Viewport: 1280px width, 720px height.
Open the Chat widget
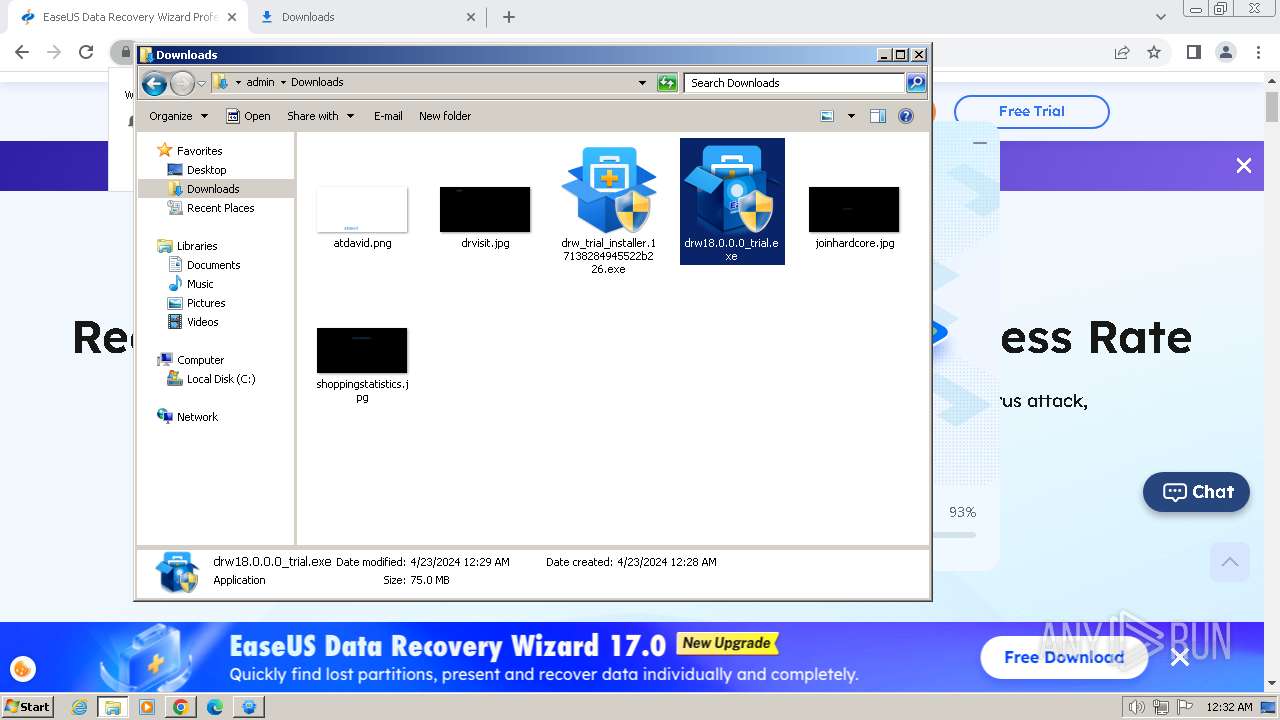pyautogui.click(x=1196, y=492)
